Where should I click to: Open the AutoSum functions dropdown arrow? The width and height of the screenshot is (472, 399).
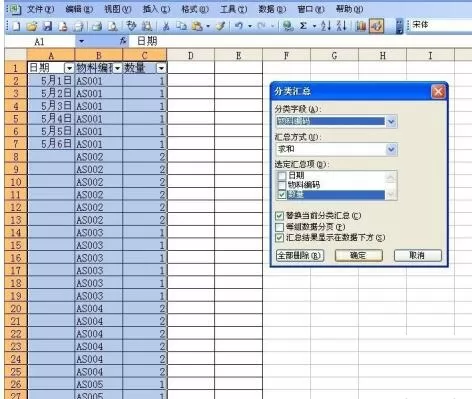314,26
